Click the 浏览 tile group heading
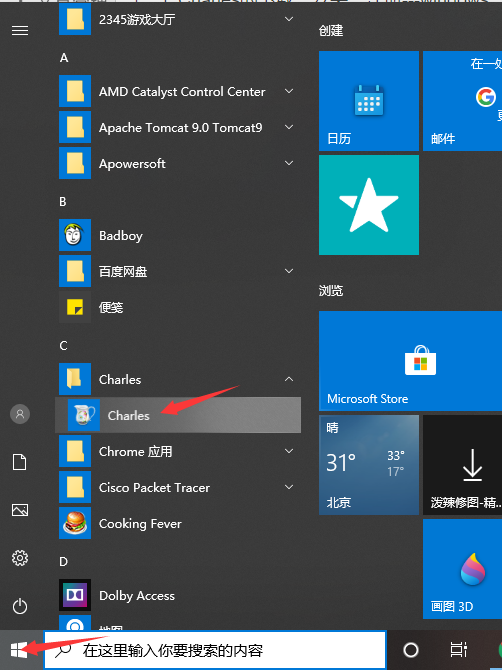502x670 pixels. pyautogui.click(x=331, y=291)
